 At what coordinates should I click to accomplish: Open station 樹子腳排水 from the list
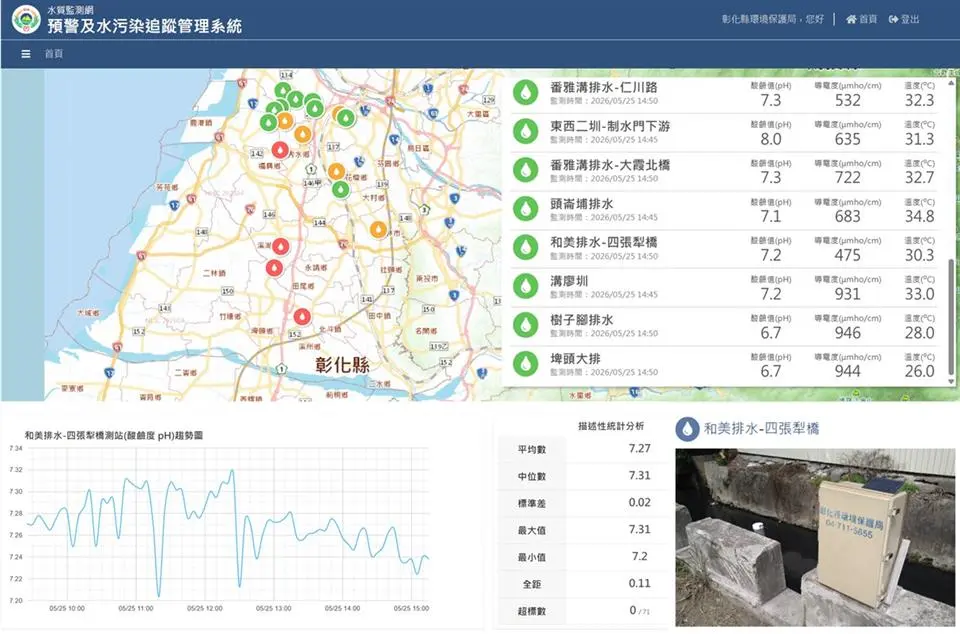click(582, 319)
